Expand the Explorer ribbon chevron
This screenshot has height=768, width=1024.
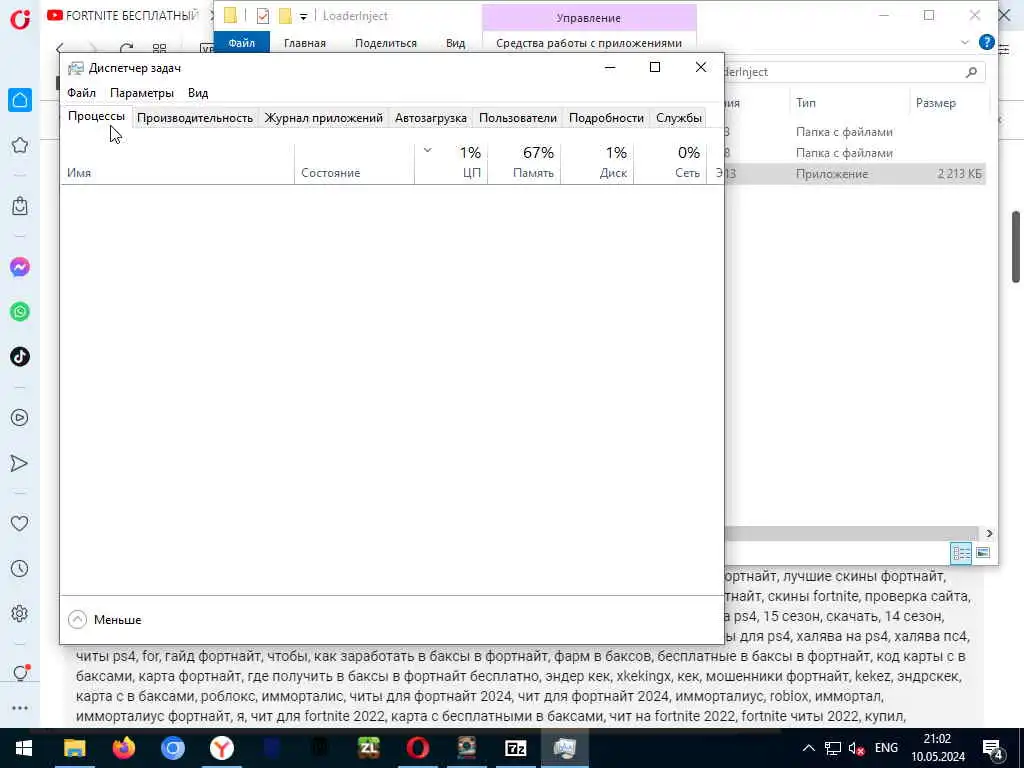click(x=965, y=42)
